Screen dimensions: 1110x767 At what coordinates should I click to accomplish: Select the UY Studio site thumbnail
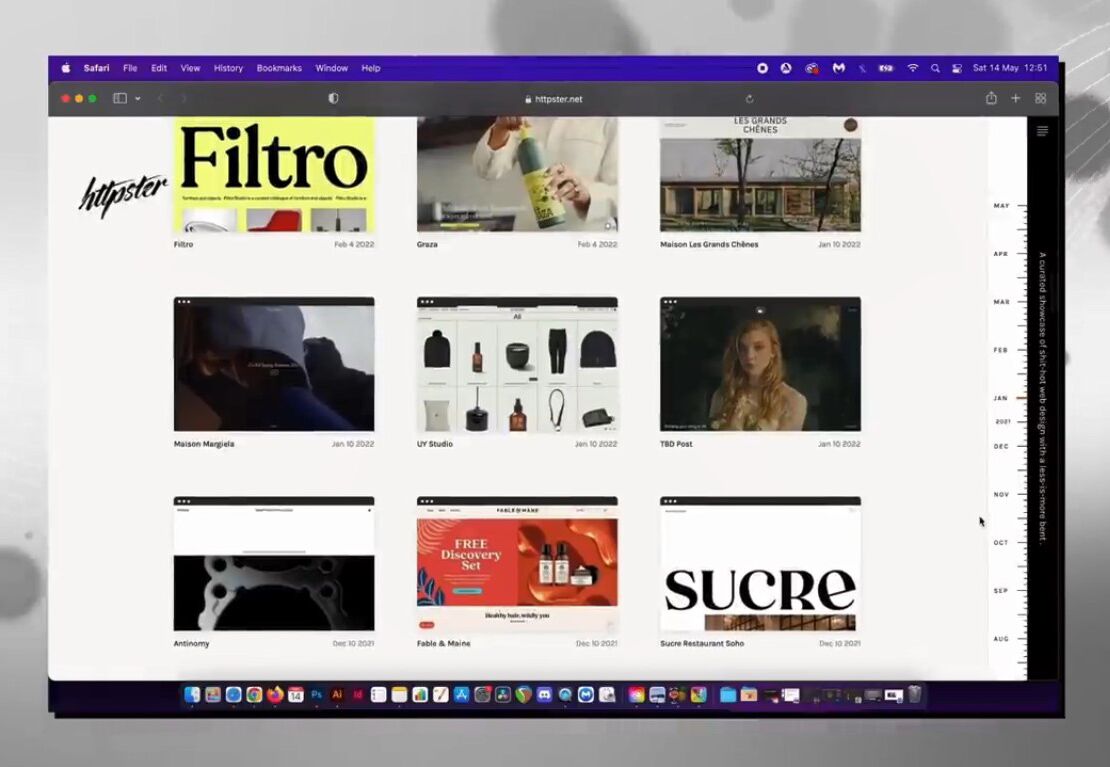[517, 365]
